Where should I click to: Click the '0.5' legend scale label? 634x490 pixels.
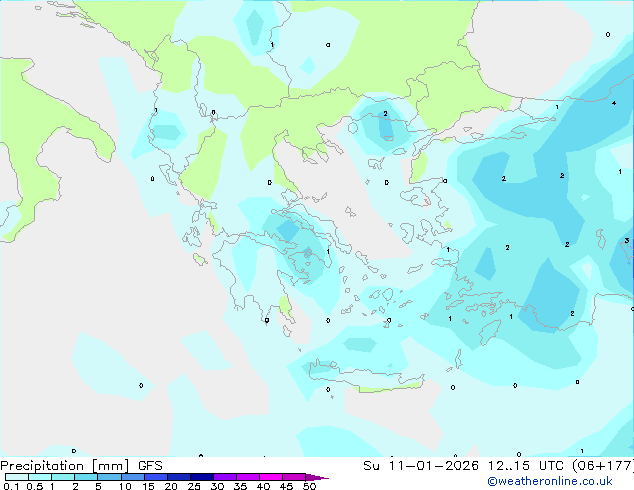(x=35, y=486)
